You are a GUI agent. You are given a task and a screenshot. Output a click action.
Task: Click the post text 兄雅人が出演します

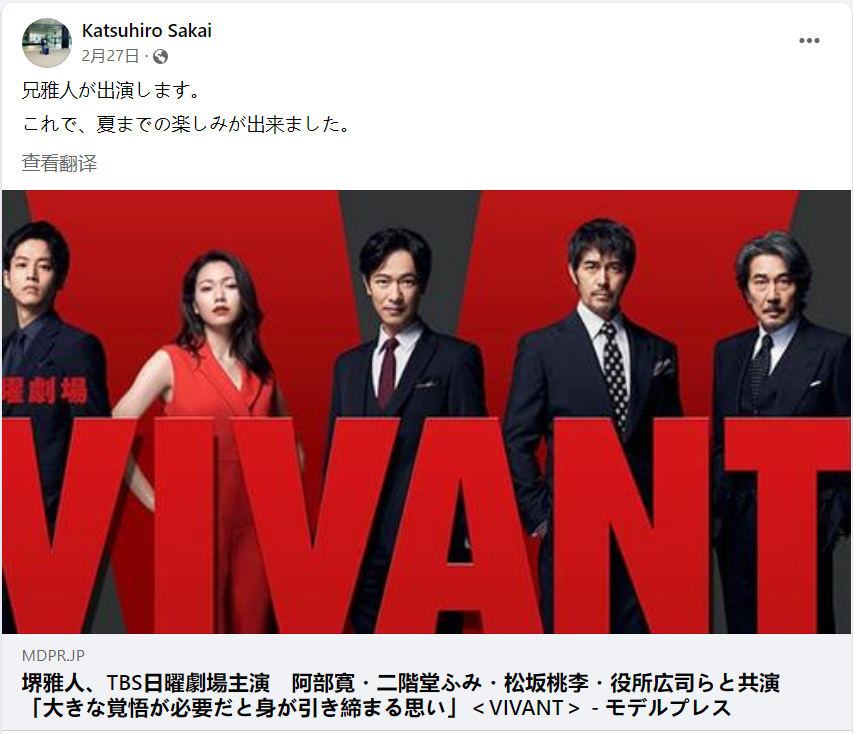pyautogui.click(x=112, y=90)
